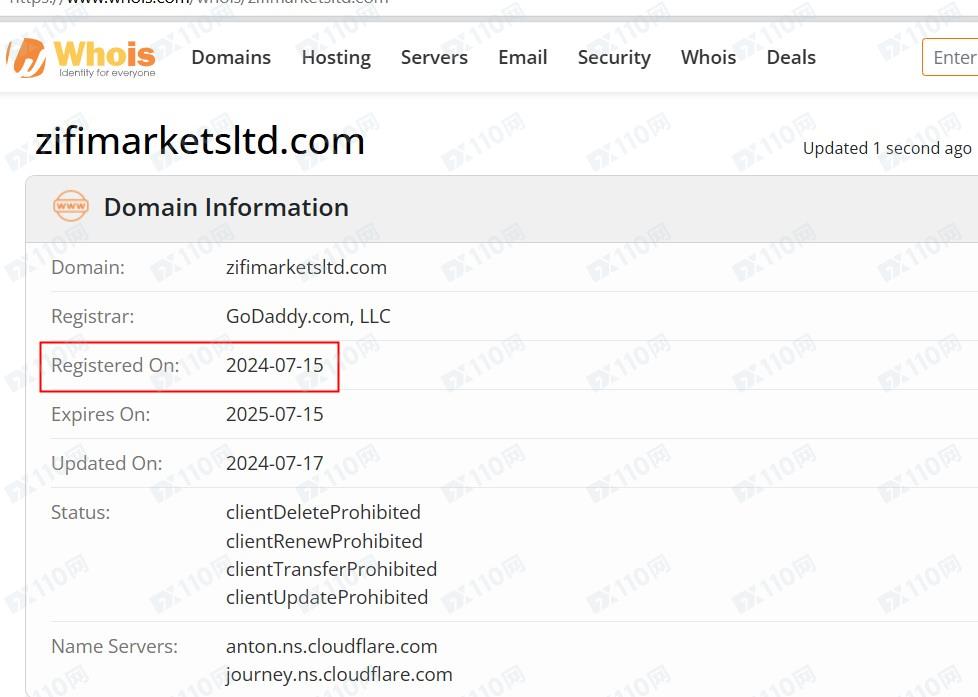Click the GoDaddy.com, LLC registrar value
Image resolution: width=978 pixels, height=697 pixels.
click(x=308, y=316)
